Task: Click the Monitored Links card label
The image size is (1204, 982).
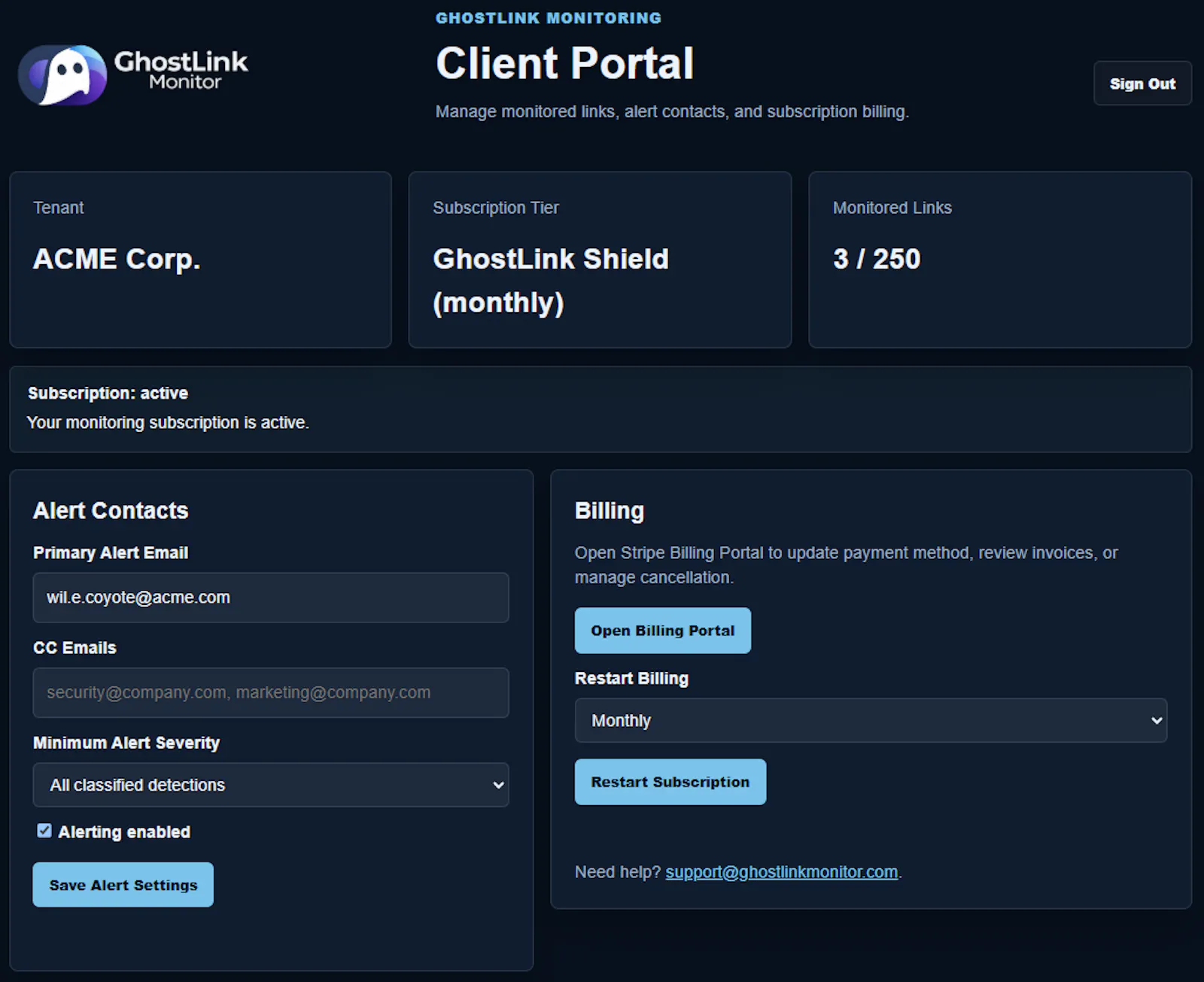Action: (892, 208)
